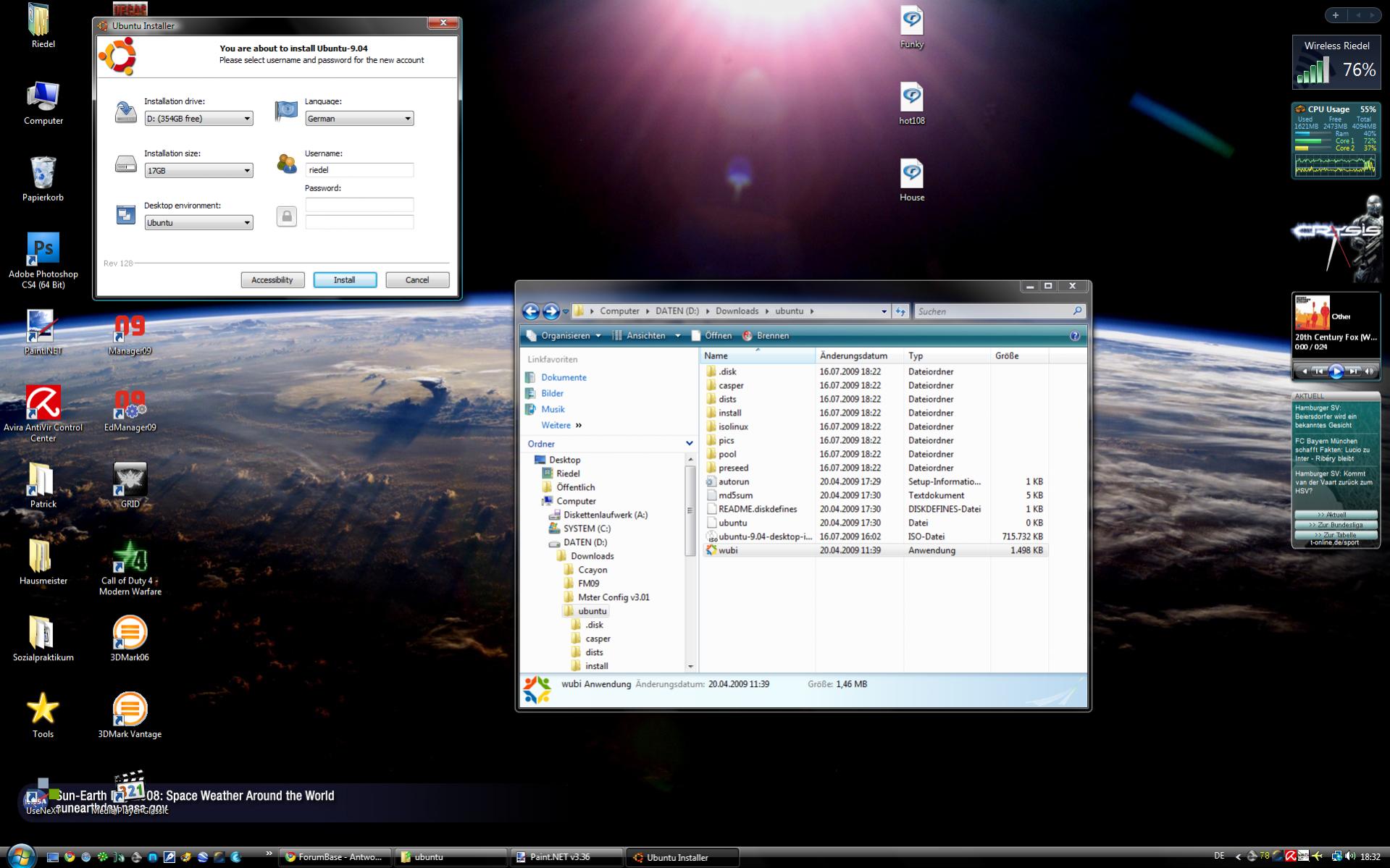Select the Tools star desktop icon
Screen dimensions: 1390x868
coord(43,715)
